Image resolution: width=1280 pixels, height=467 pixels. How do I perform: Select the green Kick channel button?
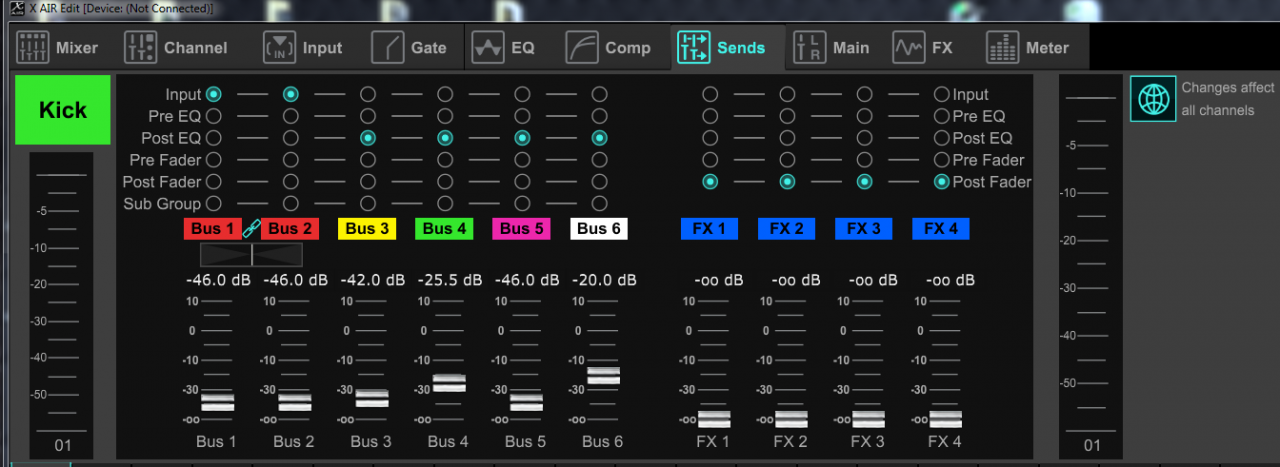tap(63, 110)
